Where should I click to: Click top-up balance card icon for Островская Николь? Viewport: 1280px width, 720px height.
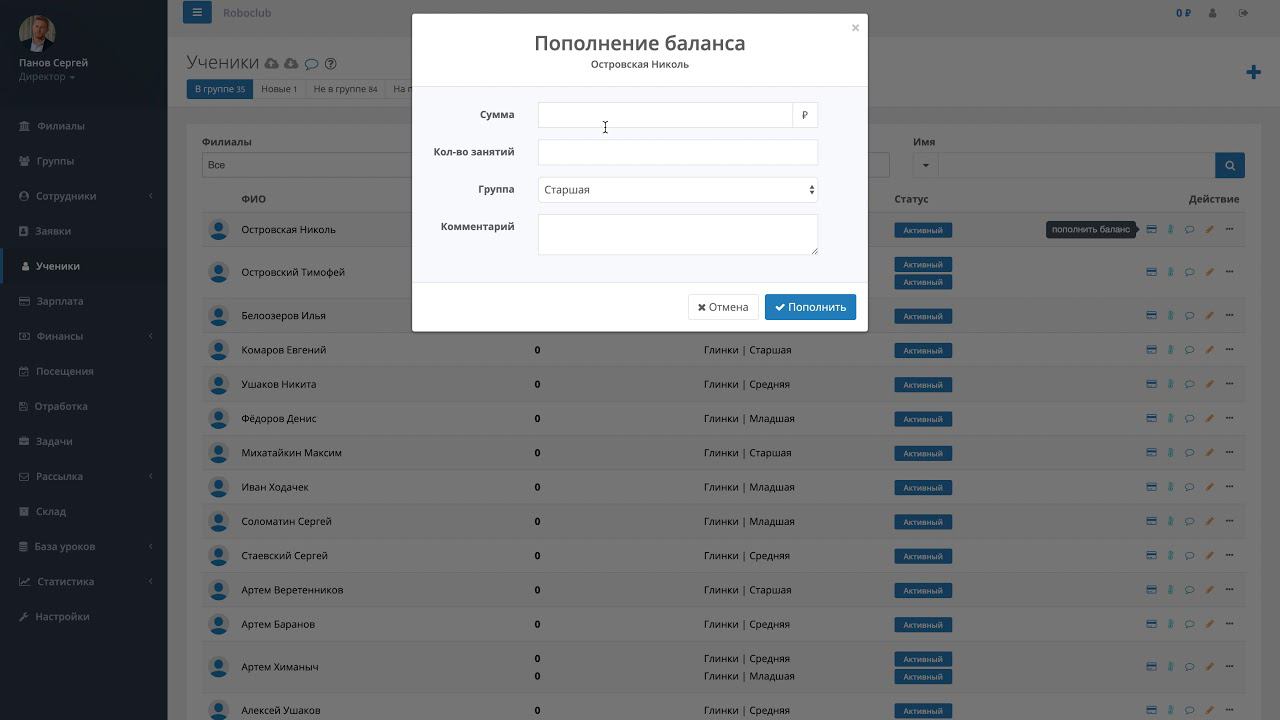click(x=1151, y=229)
